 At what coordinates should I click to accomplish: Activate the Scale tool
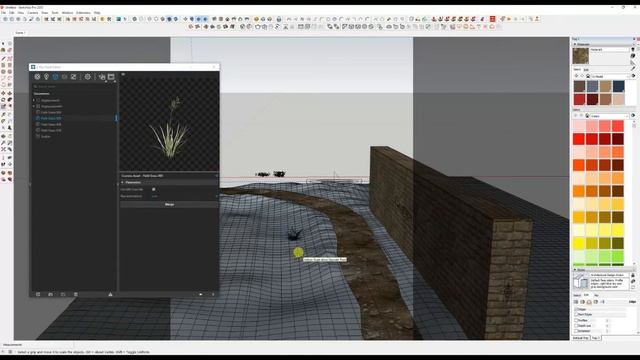[3, 107]
